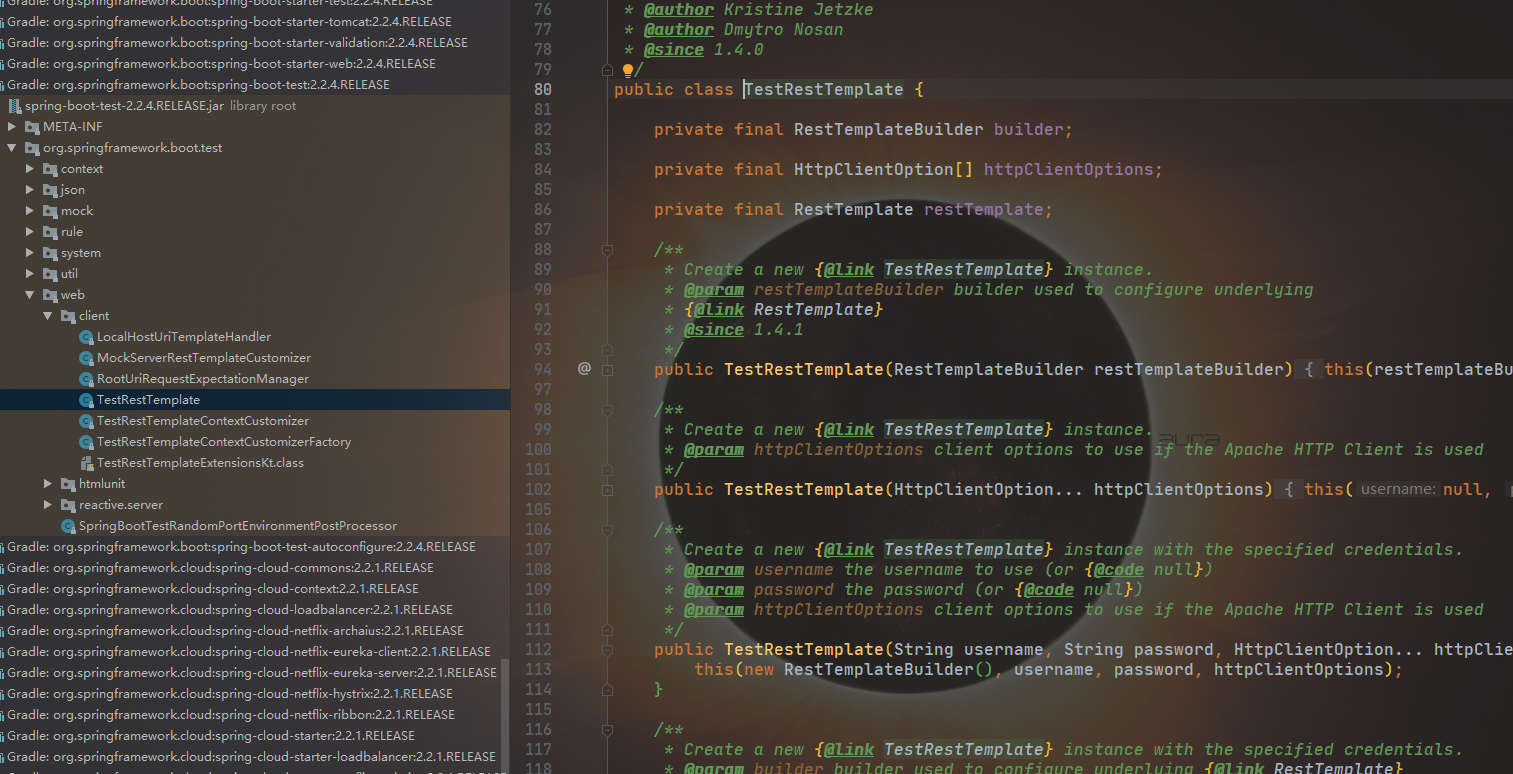1513x774 pixels.
Task: Expand the META-INF folder arrow
Action: [12, 127]
